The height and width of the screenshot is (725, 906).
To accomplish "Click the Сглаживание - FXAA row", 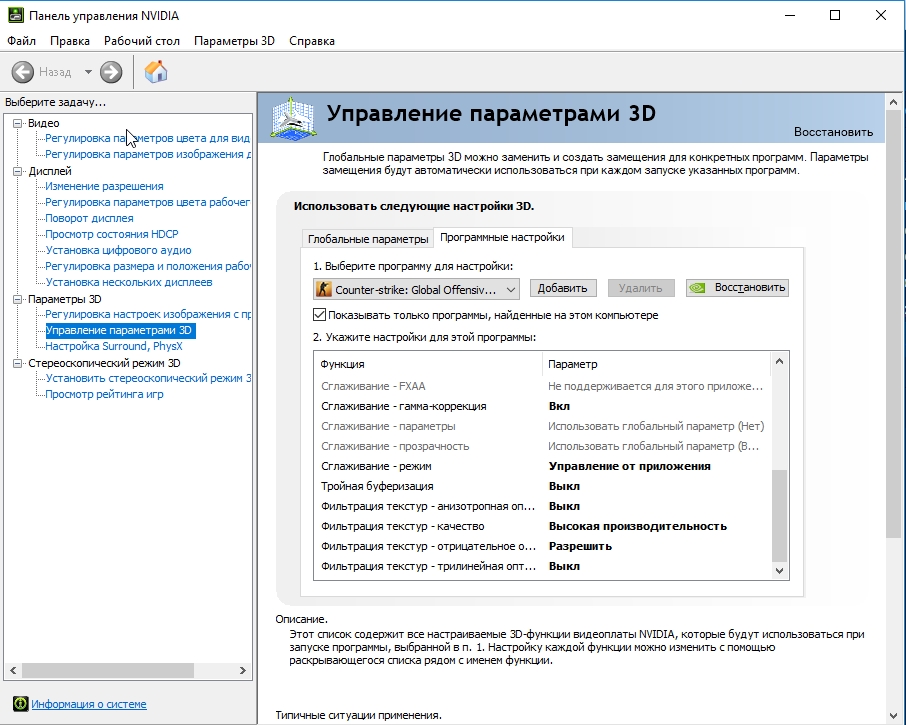I will click(542, 386).
